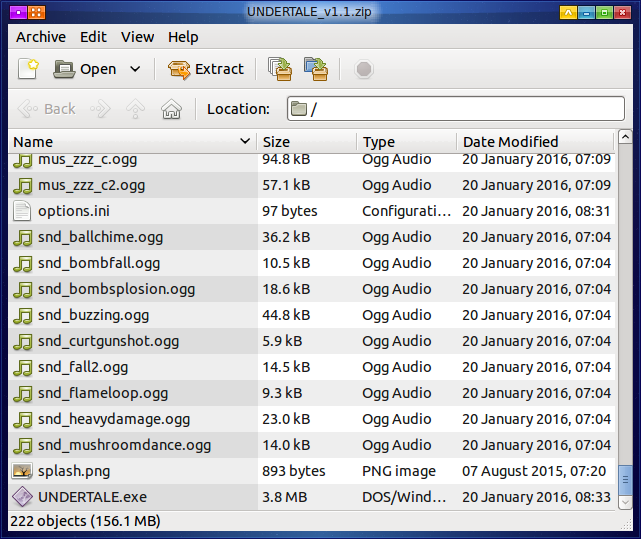The image size is (641, 539).
Task: Select snd_heavydamage.ogg file
Action: 312,419
